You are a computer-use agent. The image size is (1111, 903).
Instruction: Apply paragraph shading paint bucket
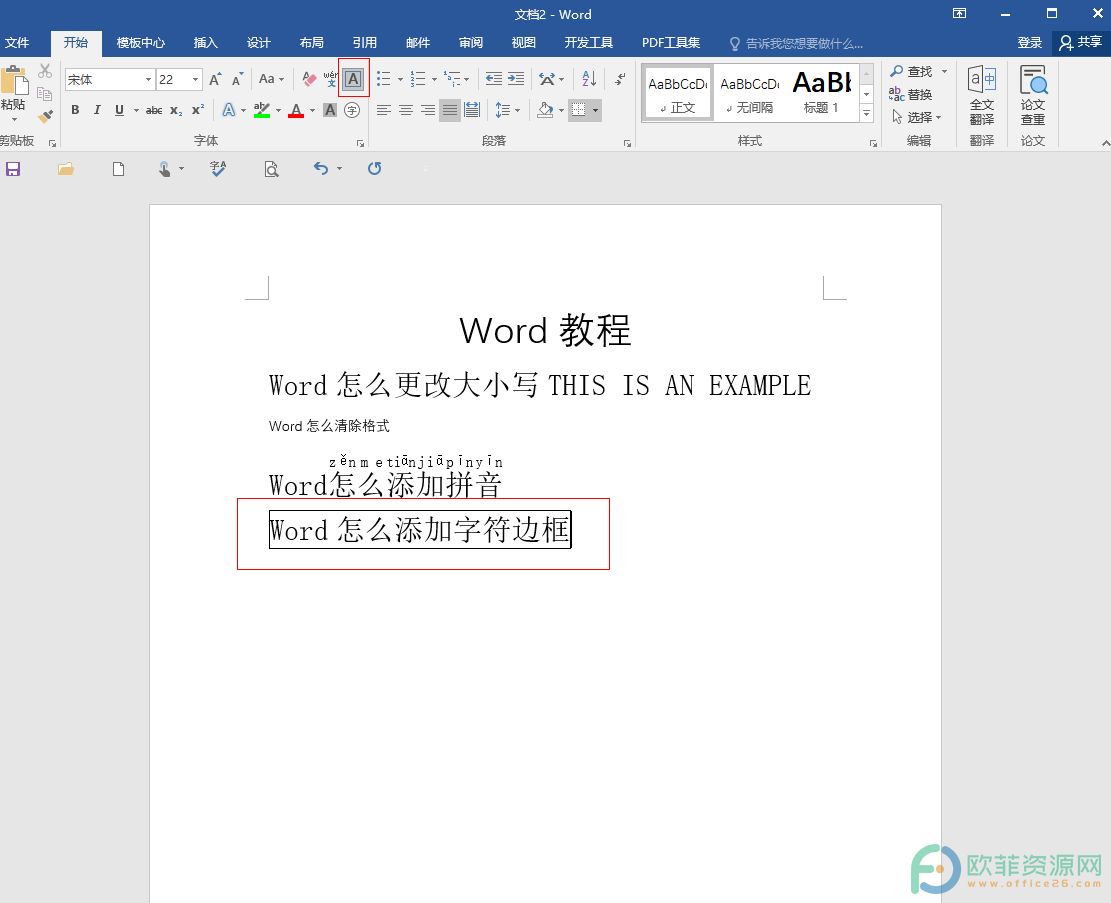point(545,110)
